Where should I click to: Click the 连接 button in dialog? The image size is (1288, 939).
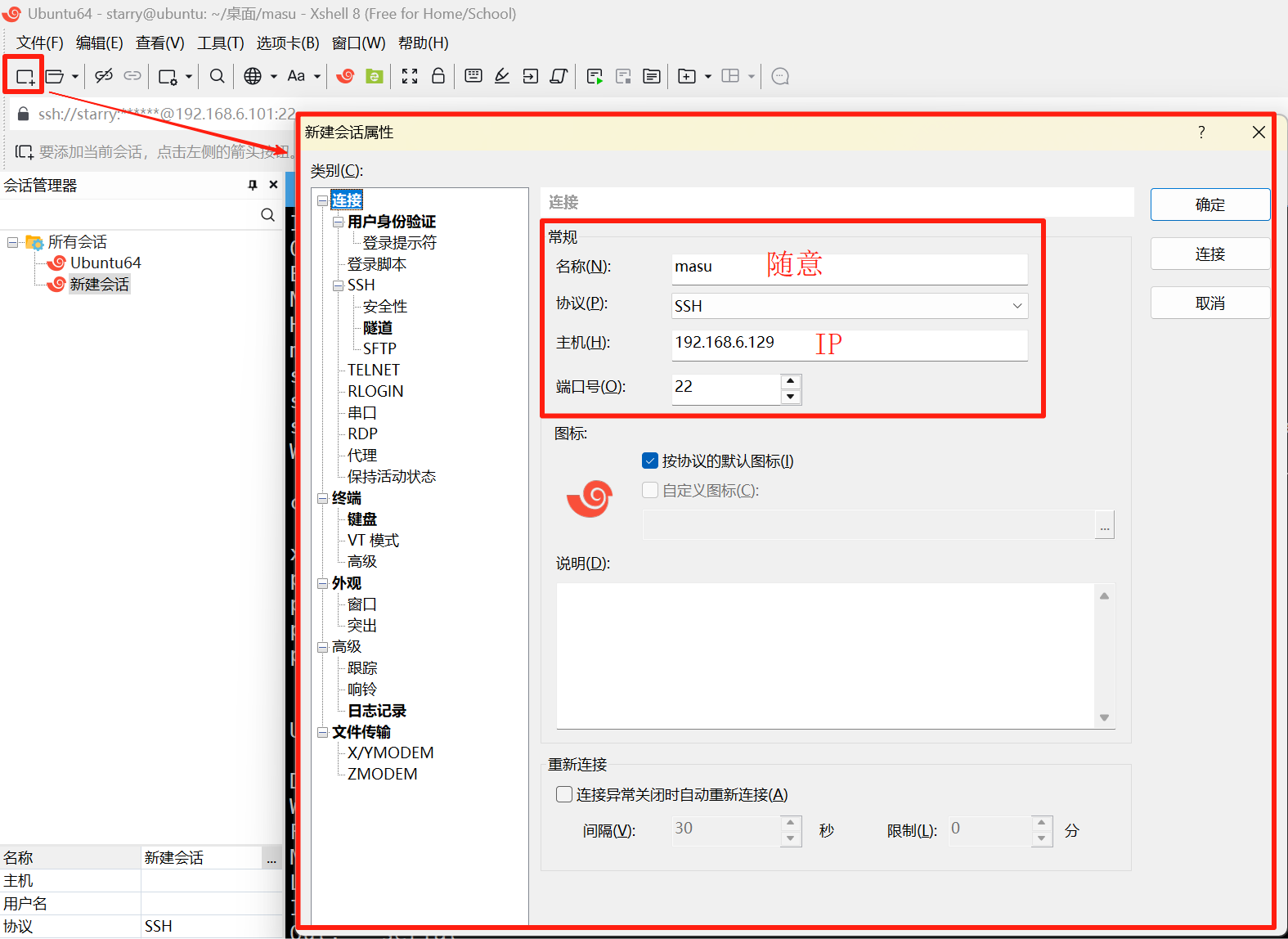point(1210,254)
